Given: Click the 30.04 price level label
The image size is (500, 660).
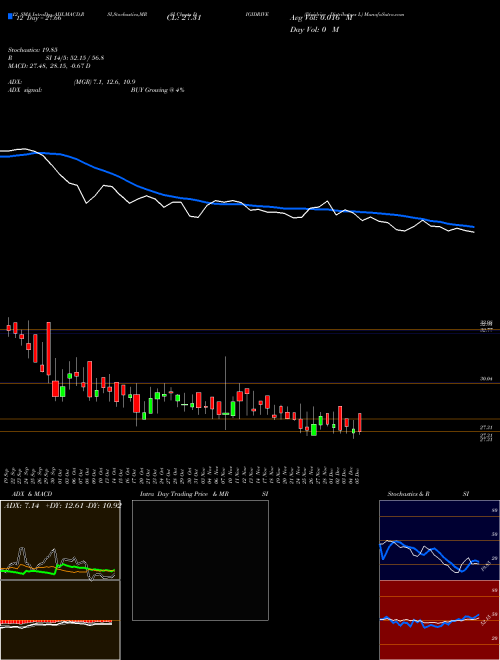Looking at the screenshot, I should (x=486, y=379).
